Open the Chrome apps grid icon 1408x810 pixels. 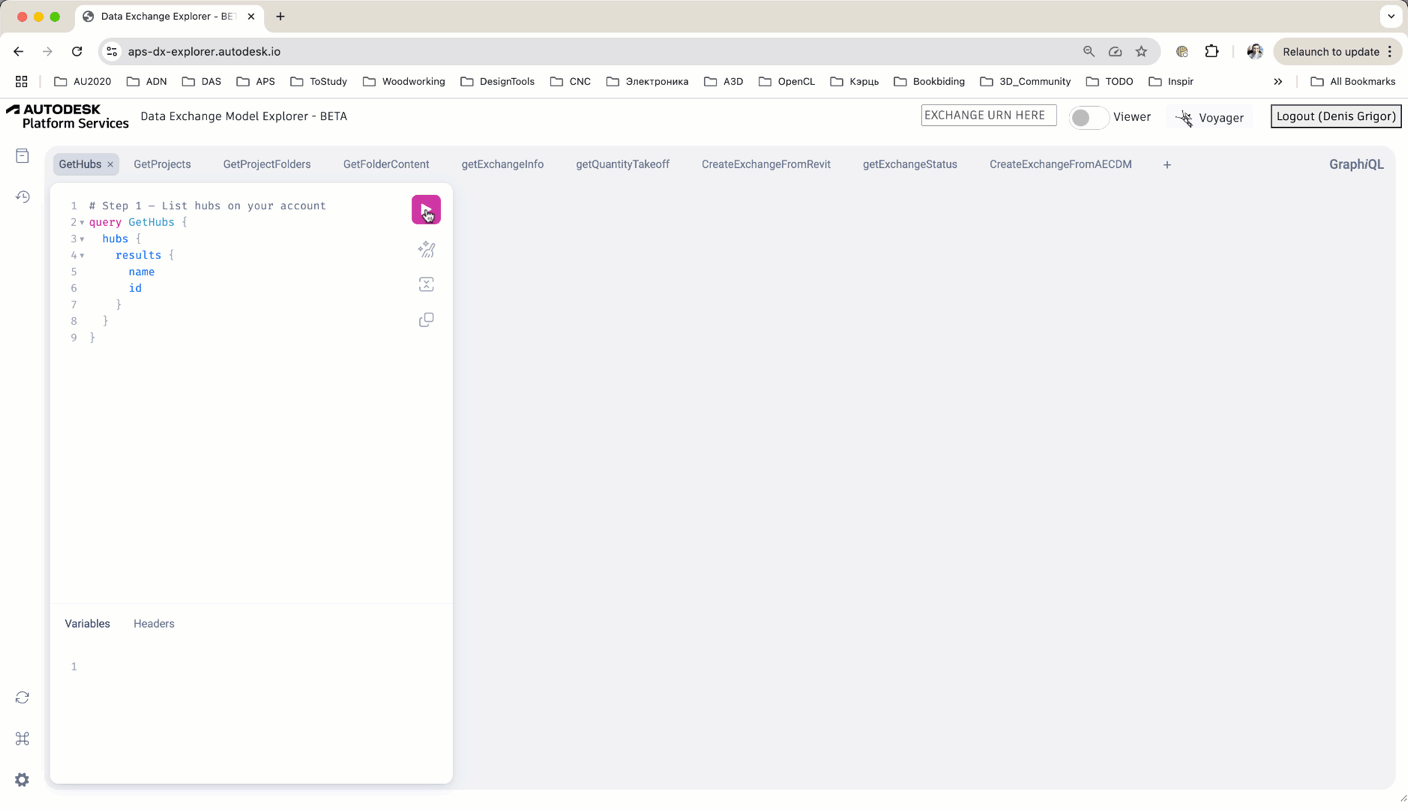[x=21, y=82]
